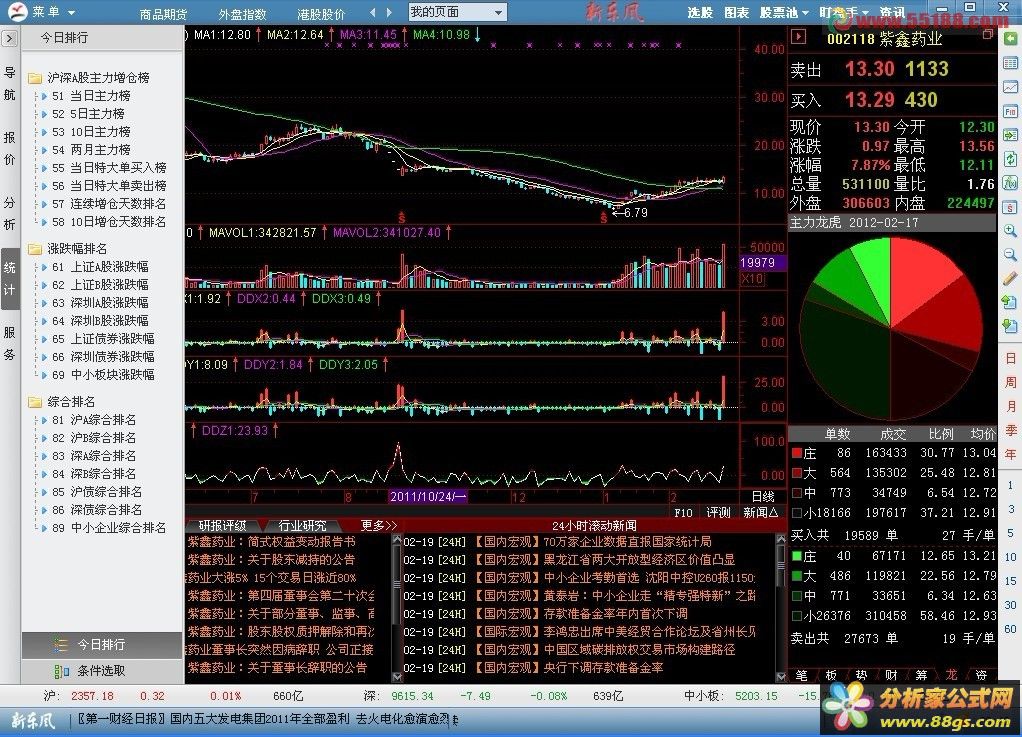Click the 条件选取 filter icon at sidebar bottom
1022x737 pixels.
(62, 671)
